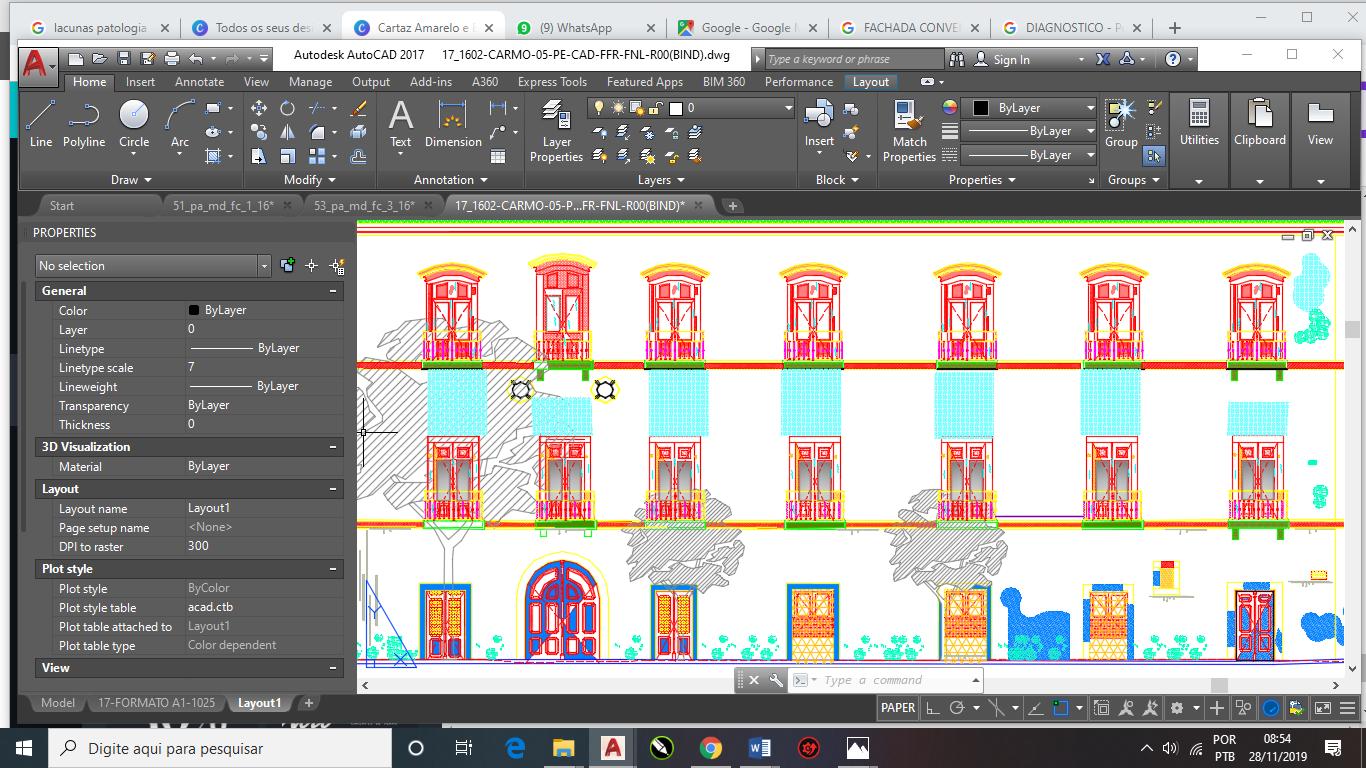
Task: Select the Polyline tool
Action: tap(84, 124)
